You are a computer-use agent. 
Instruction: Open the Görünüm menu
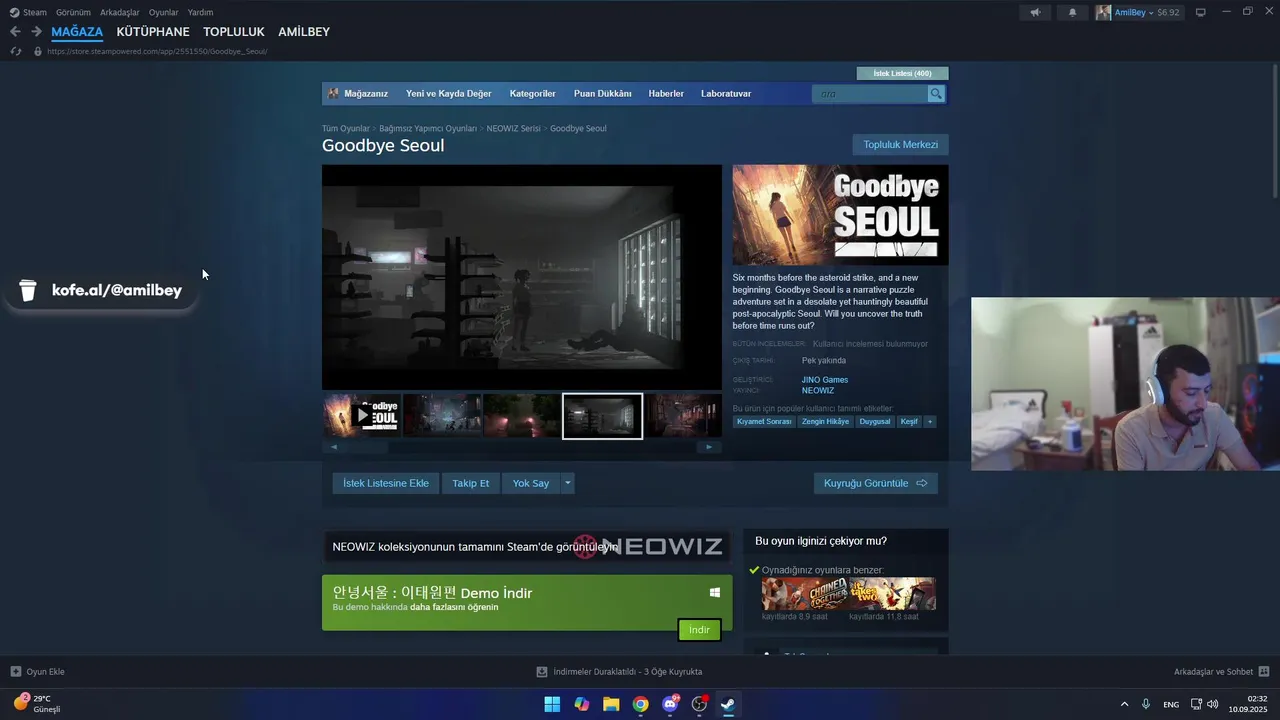pyautogui.click(x=73, y=12)
